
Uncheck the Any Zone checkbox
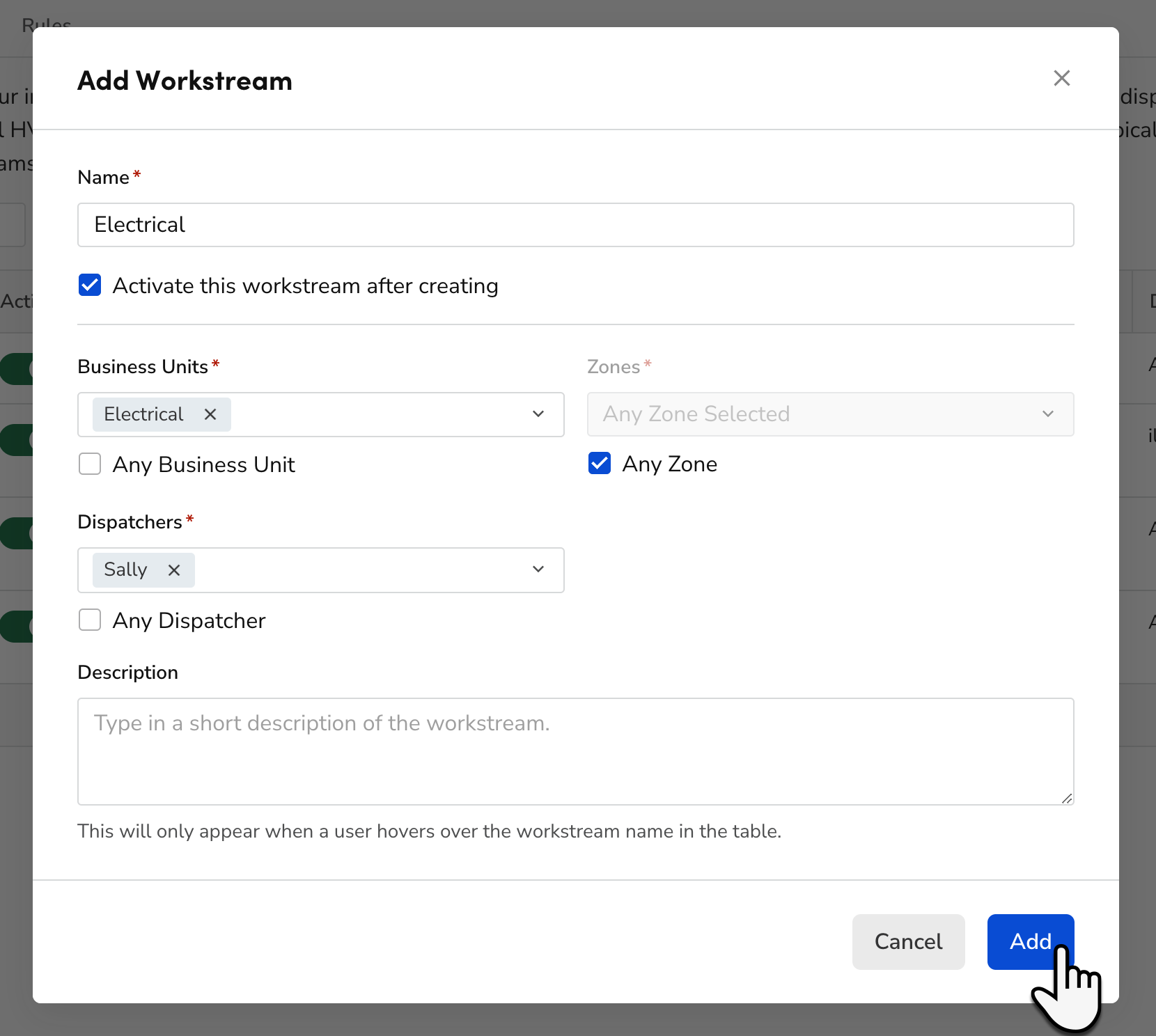point(600,464)
